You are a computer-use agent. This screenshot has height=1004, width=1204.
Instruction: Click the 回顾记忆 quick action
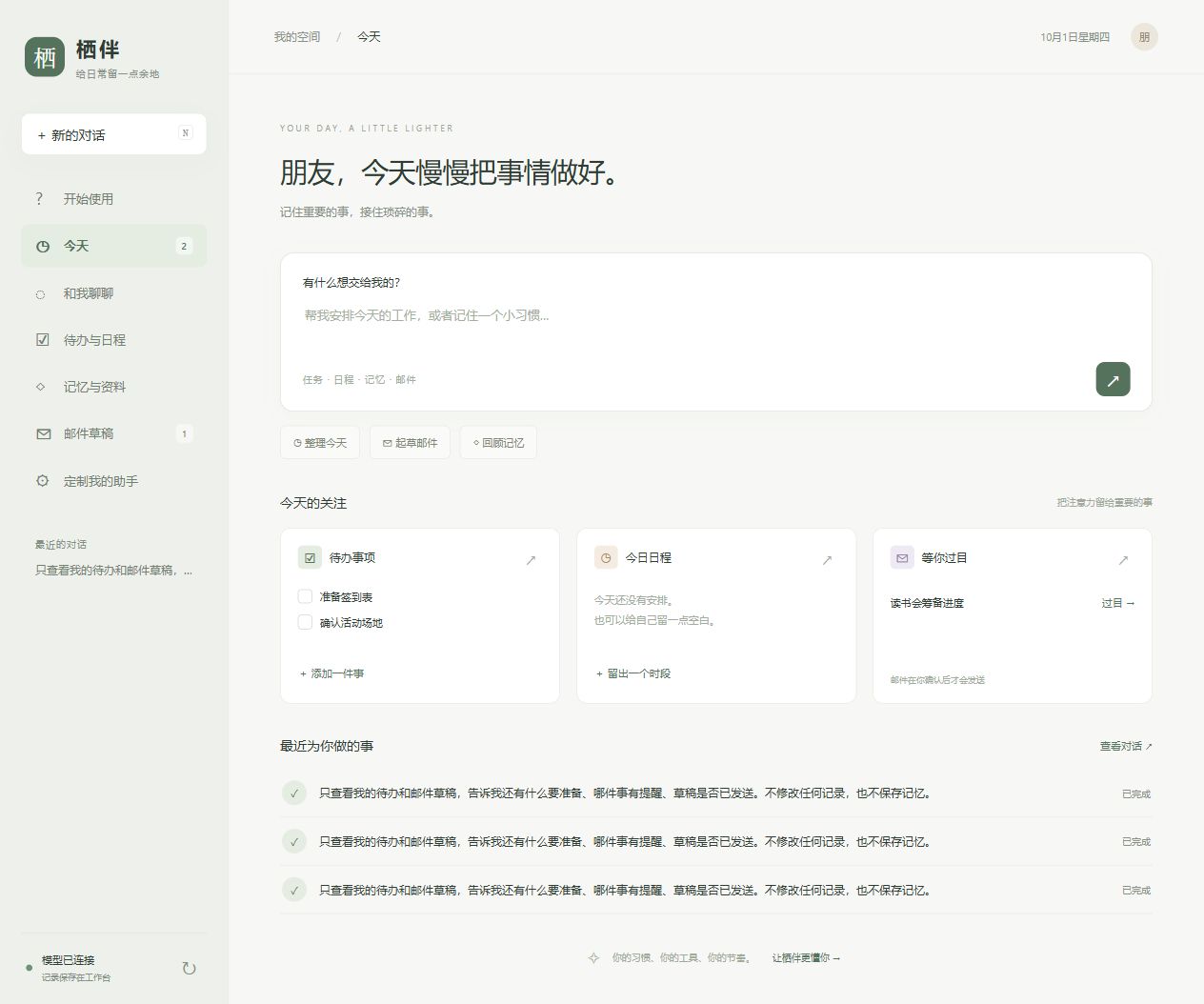pyautogui.click(x=498, y=443)
